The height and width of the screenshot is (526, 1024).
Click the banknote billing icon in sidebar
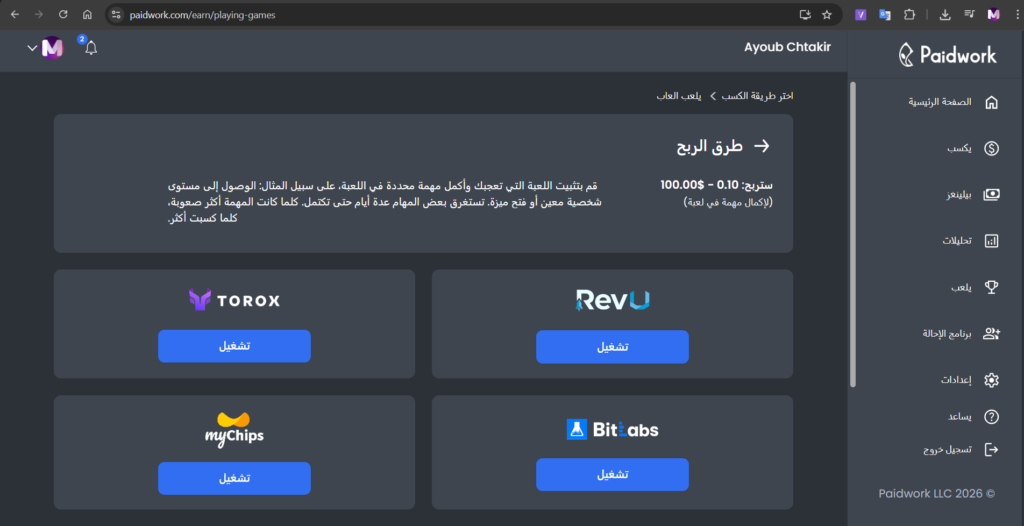(x=991, y=194)
